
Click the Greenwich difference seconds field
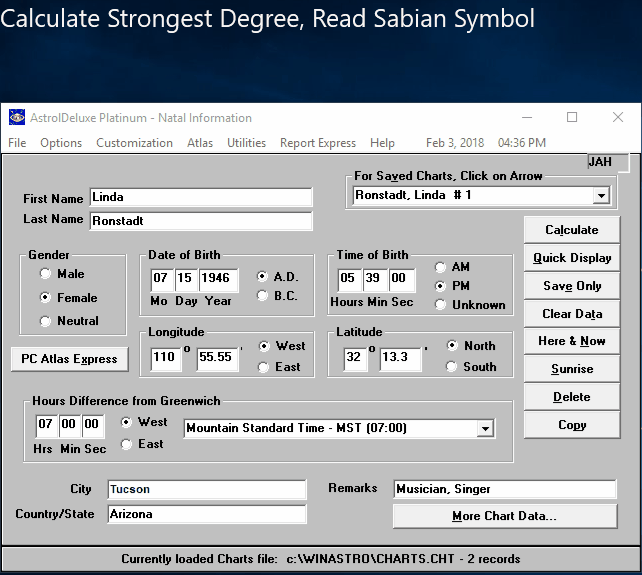93,424
